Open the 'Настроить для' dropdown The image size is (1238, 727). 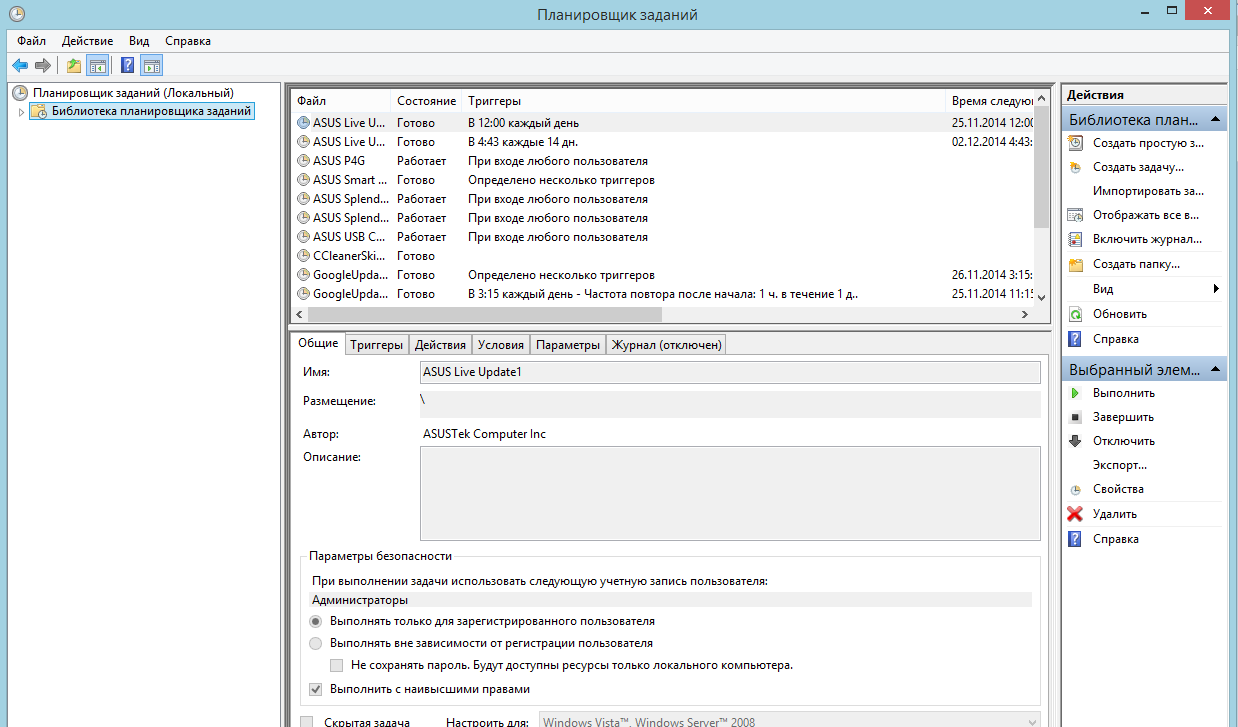click(x=1032, y=721)
